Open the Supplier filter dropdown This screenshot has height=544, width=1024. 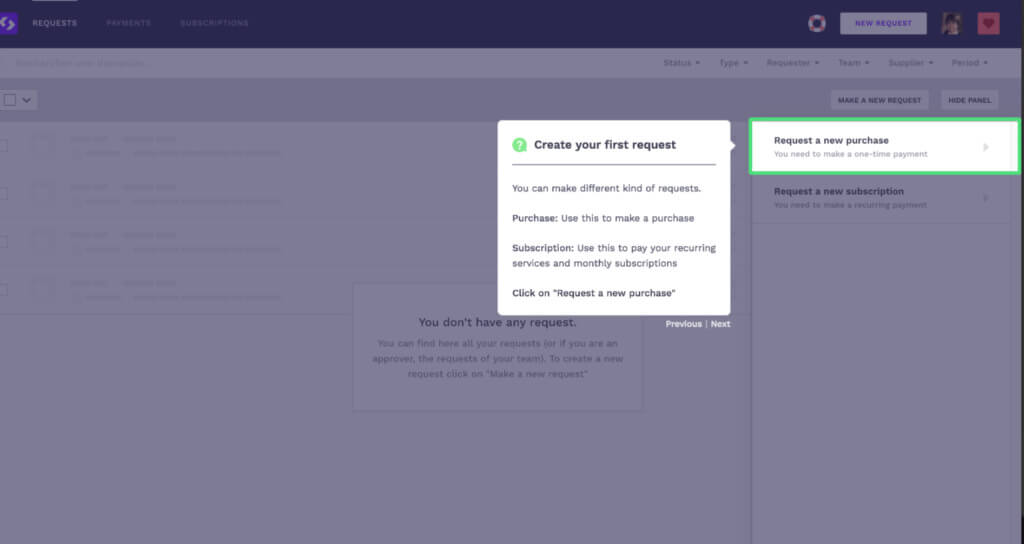point(910,63)
